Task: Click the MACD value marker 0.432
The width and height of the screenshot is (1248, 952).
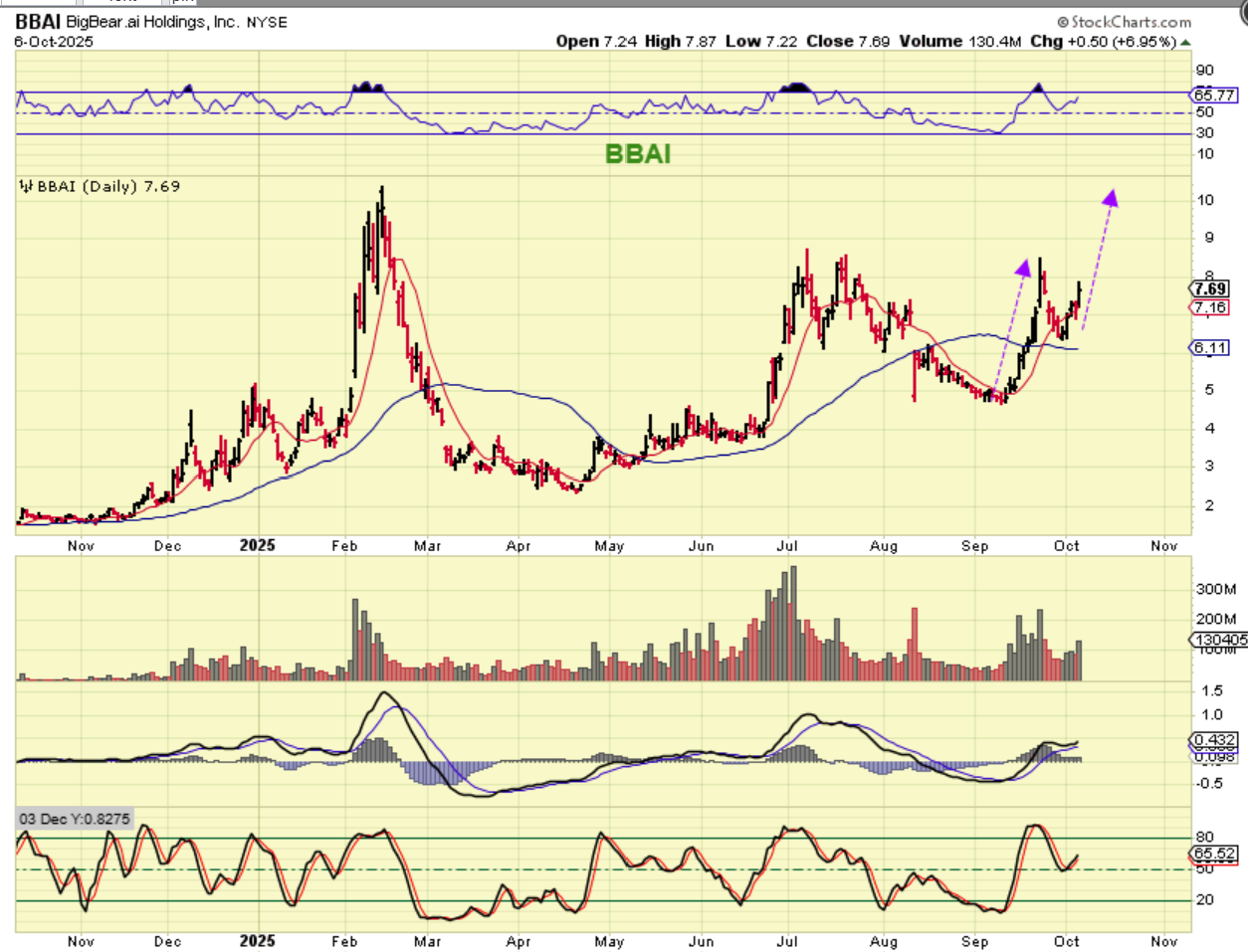Action: point(1214,741)
